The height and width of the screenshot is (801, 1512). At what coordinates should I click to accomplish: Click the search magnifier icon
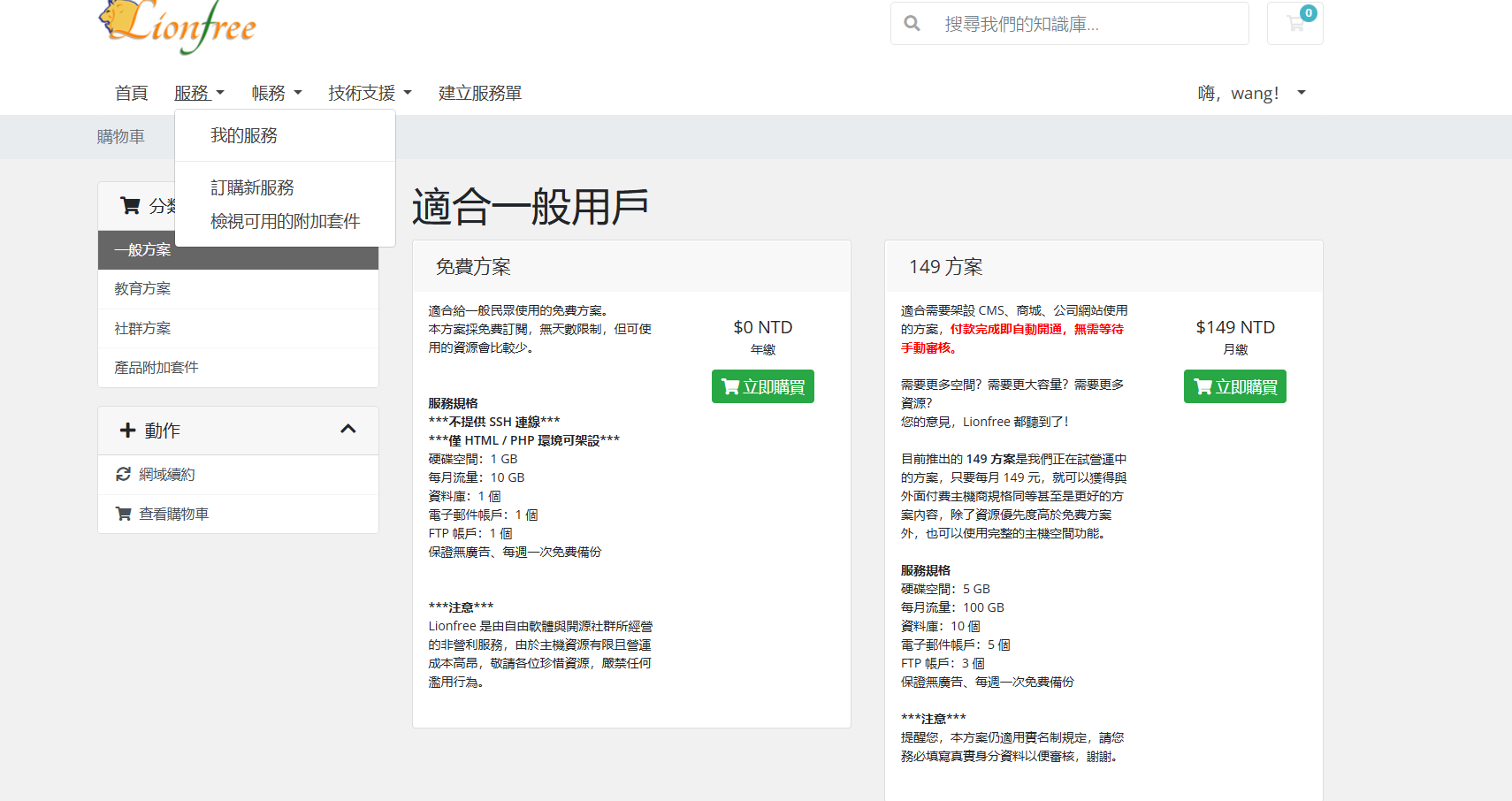click(x=912, y=24)
